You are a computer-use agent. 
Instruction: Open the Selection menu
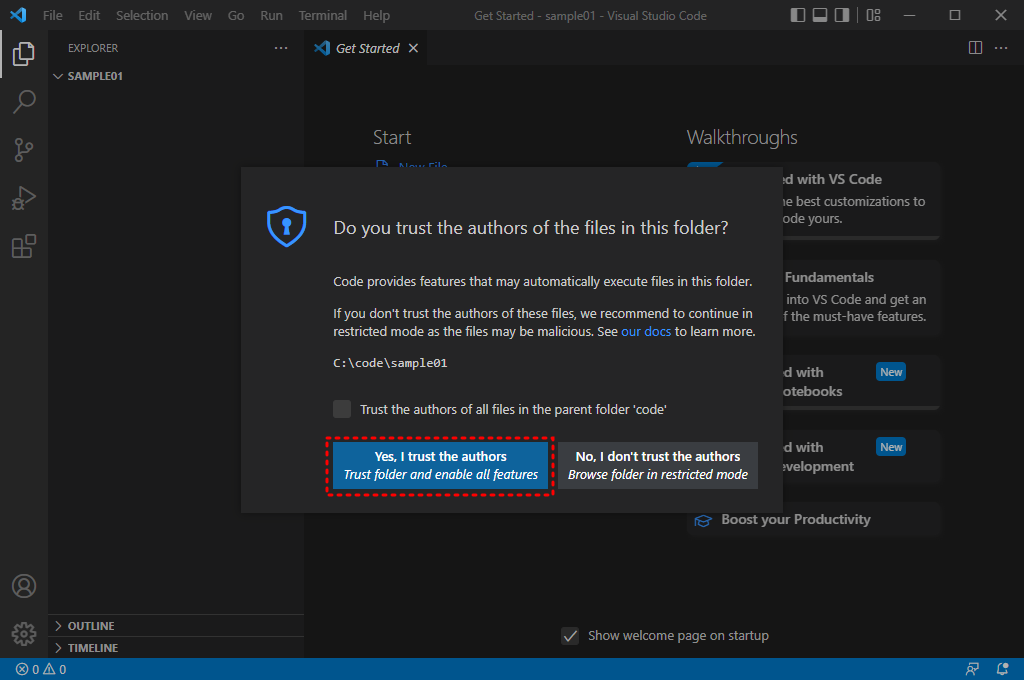[142, 15]
